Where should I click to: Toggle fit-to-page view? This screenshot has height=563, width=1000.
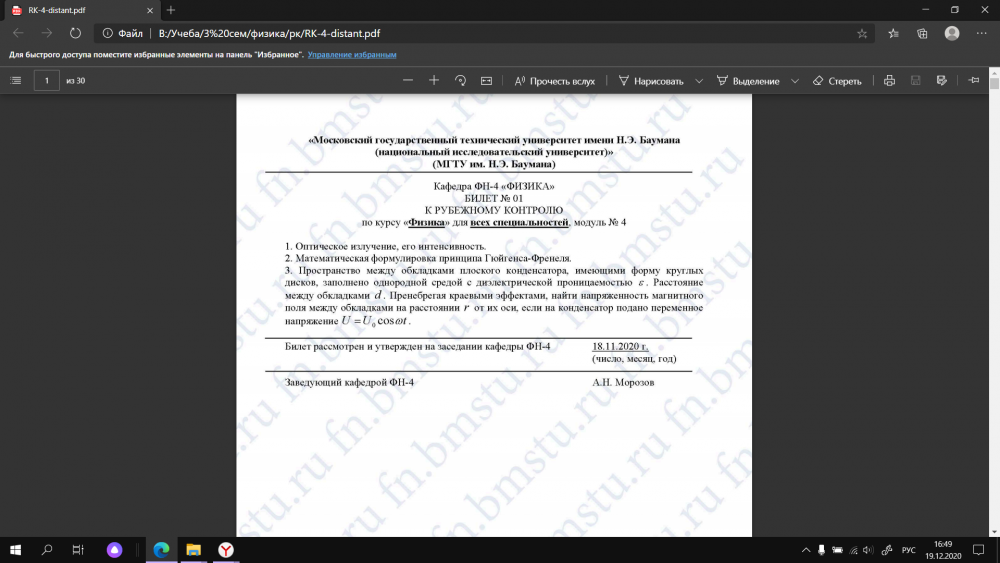tap(487, 80)
